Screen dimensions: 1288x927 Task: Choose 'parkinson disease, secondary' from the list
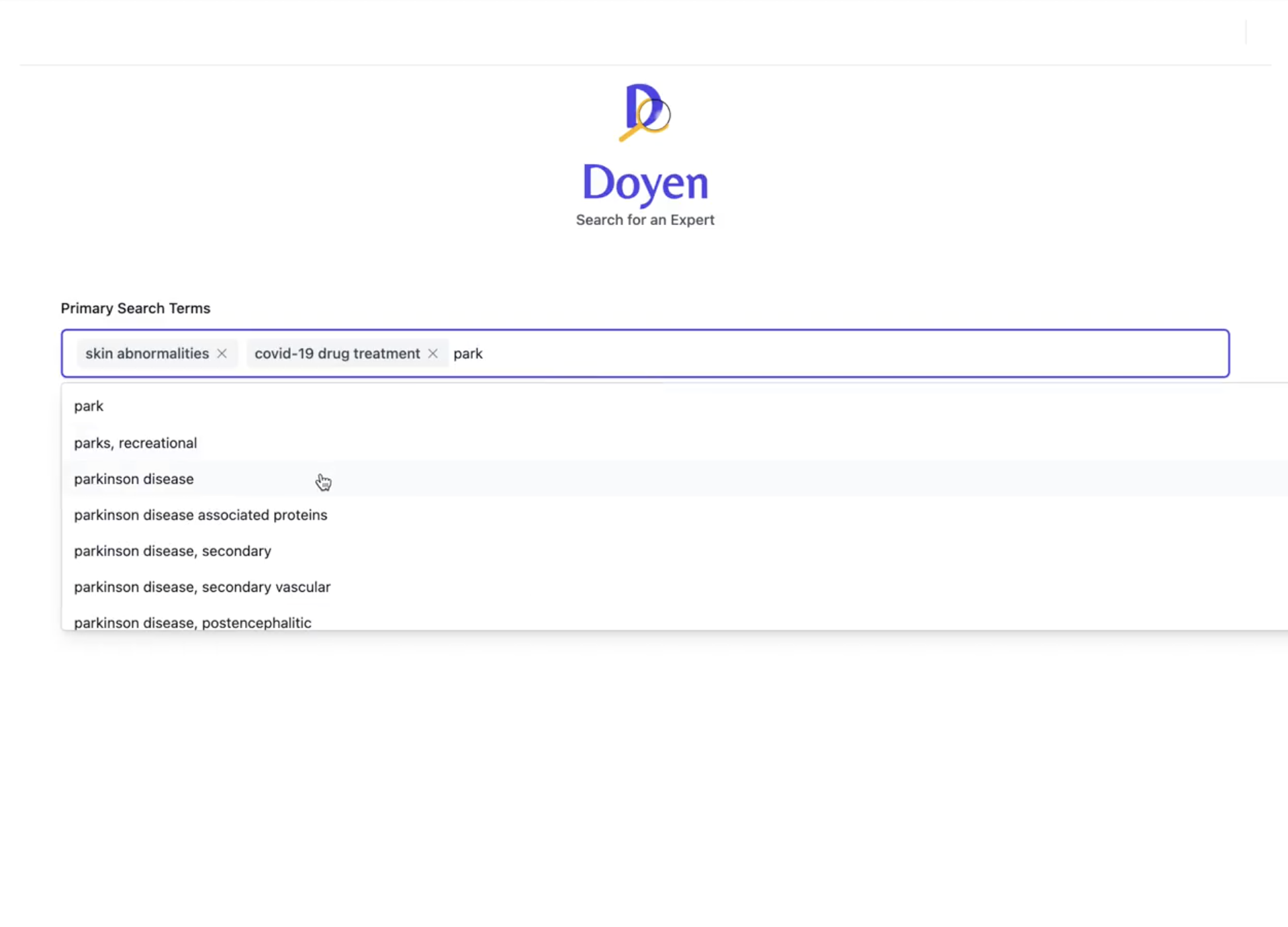[x=172, y=551]
